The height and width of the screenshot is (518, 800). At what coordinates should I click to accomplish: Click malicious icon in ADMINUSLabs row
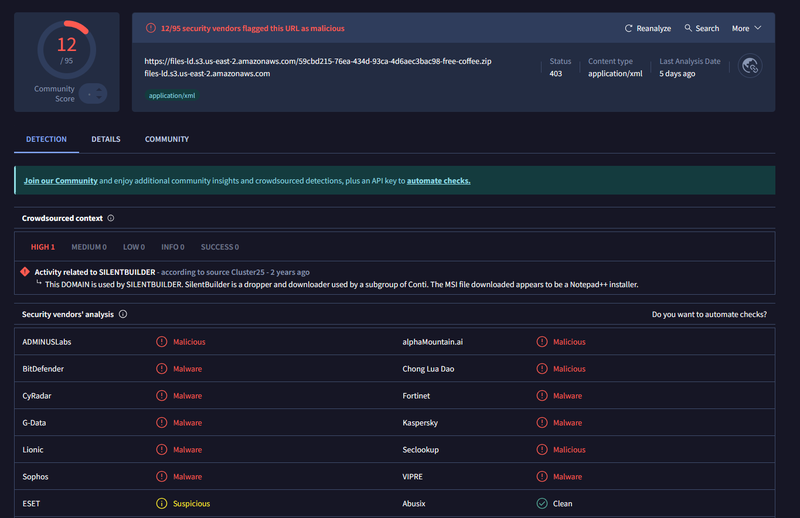pyautogui.click(x=162, y=342)
